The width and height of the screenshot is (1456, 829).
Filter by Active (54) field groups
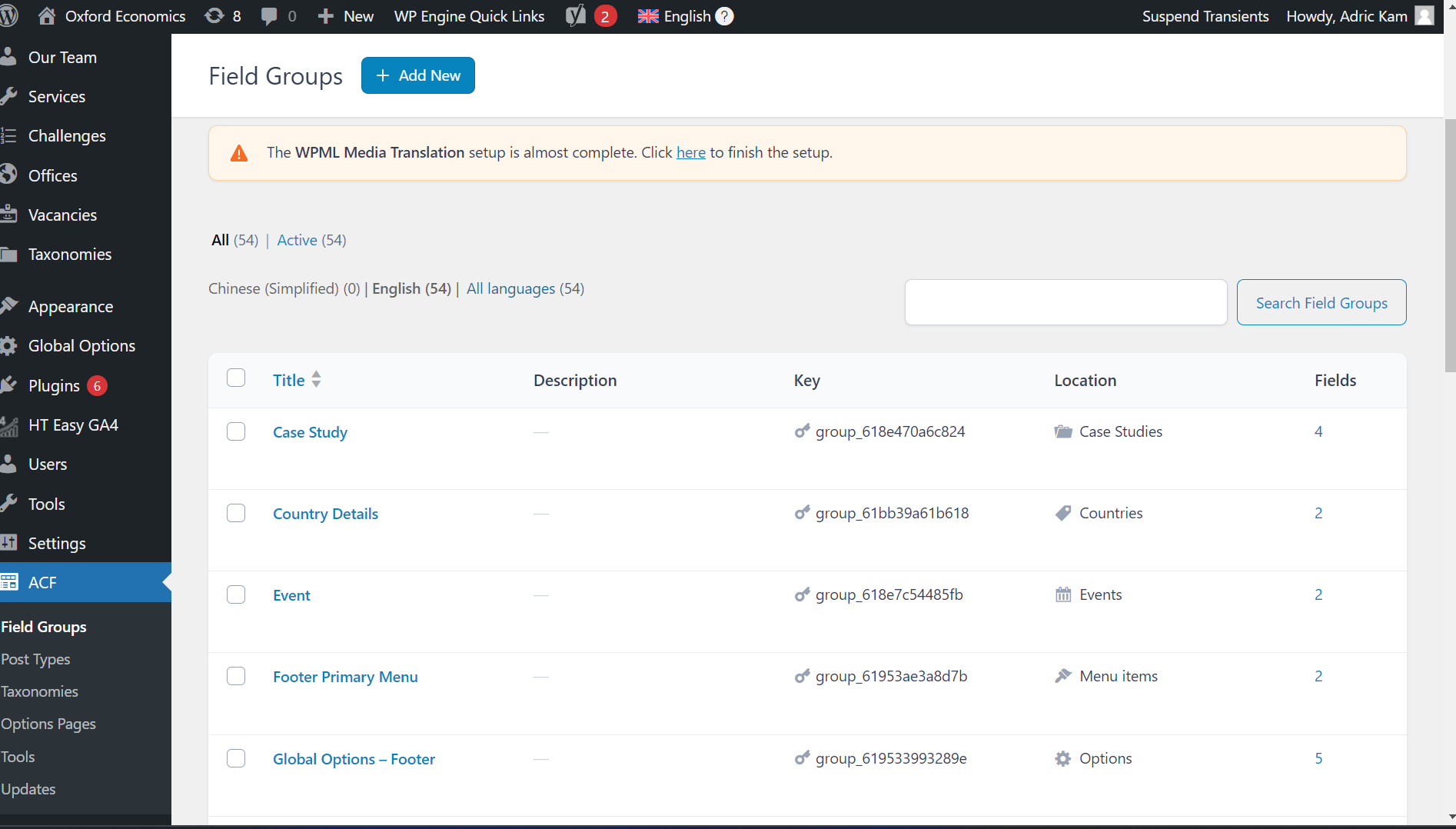click(x=311, y=240)
